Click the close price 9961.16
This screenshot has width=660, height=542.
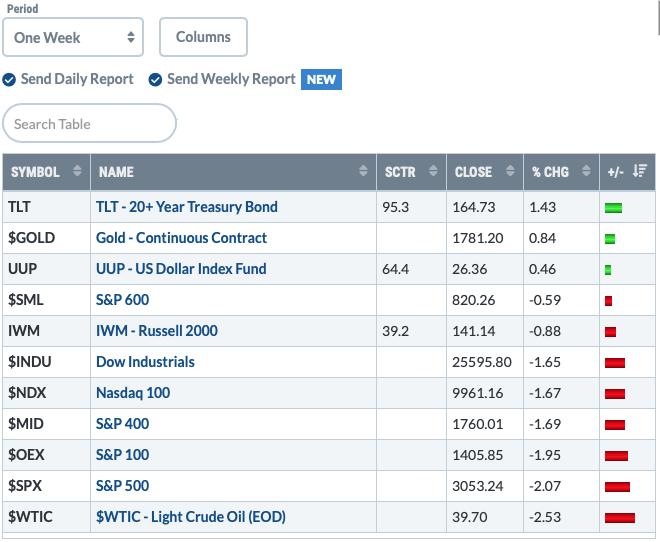coord(477,393)
